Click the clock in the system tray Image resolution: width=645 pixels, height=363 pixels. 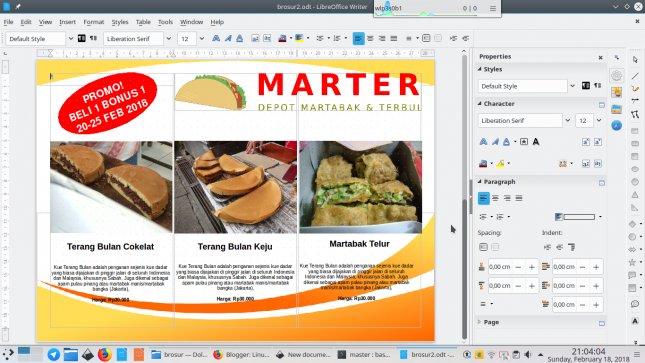click(588, 355)
